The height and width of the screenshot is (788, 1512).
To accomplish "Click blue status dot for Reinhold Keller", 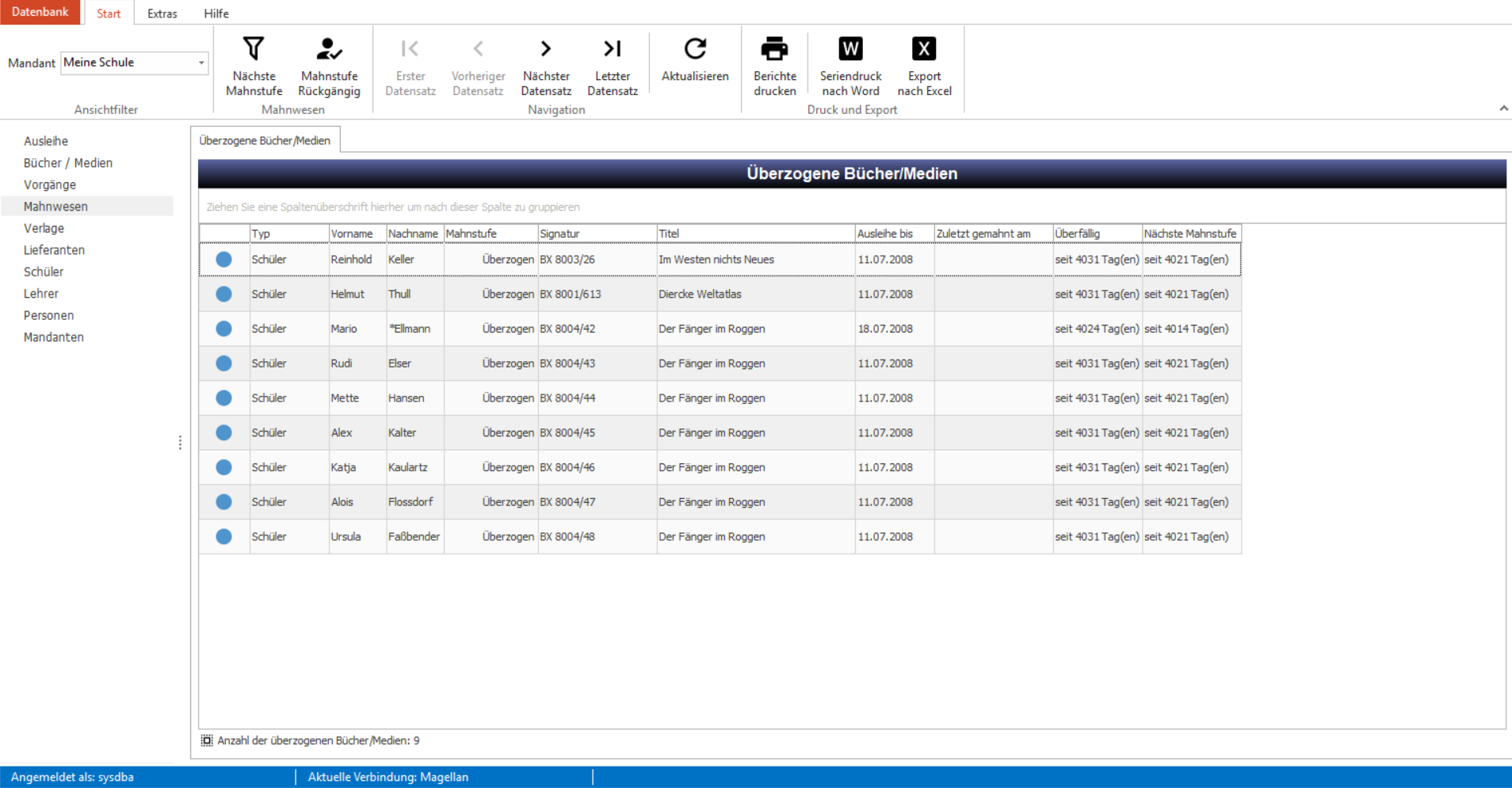I will [x=223, y=259].
